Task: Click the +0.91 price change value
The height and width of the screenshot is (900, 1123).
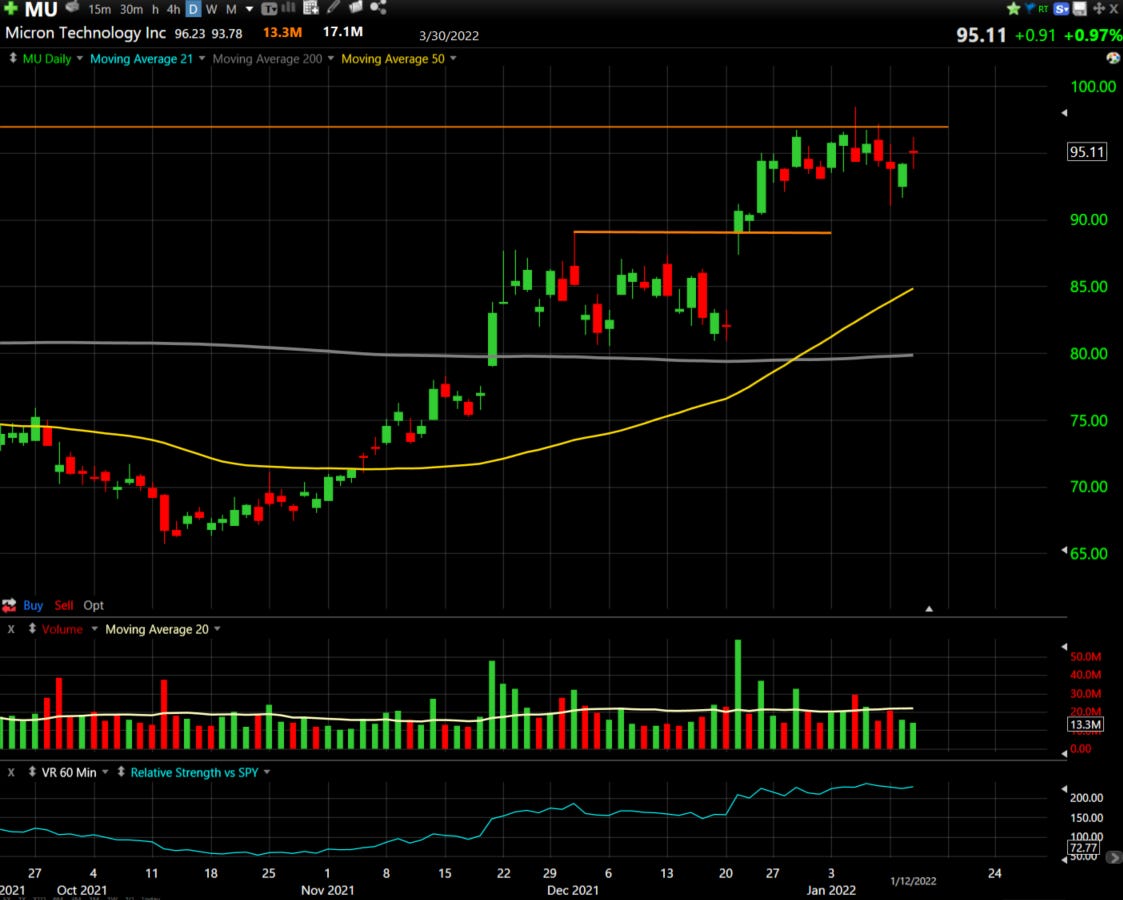Action: click(1036, 35)
